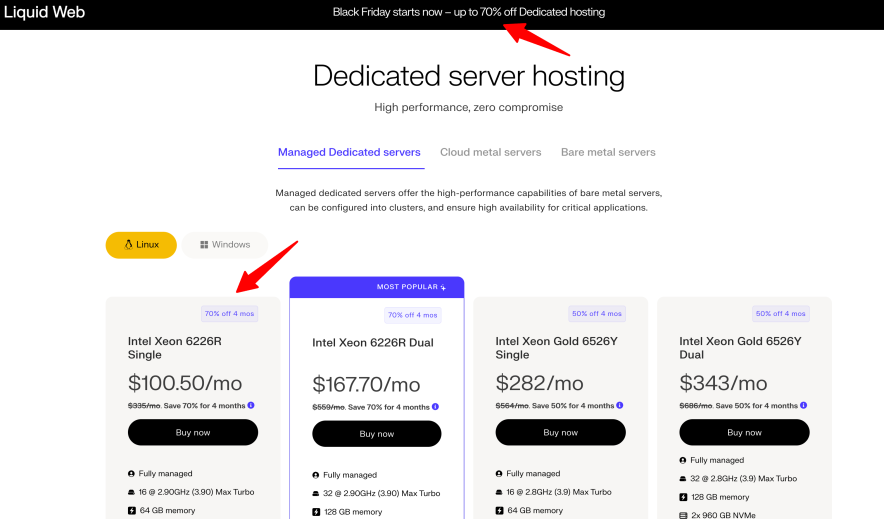Open the Black Friday 70% off banner
Viewport: 884px width, 519px height.
tap(468, 12)
